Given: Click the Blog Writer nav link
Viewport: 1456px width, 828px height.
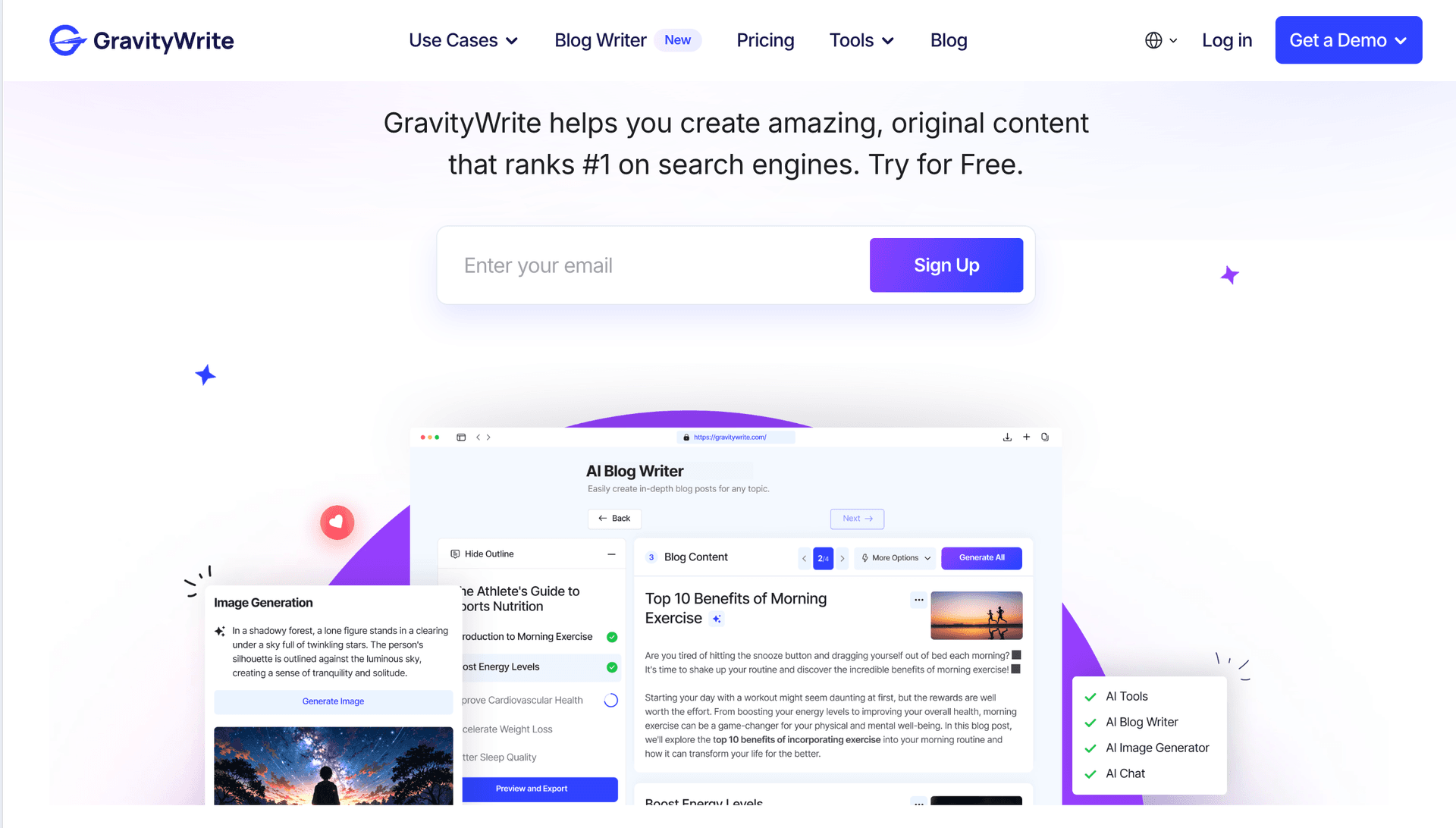Looking at the screenshot, I should (x=601, y=40).
